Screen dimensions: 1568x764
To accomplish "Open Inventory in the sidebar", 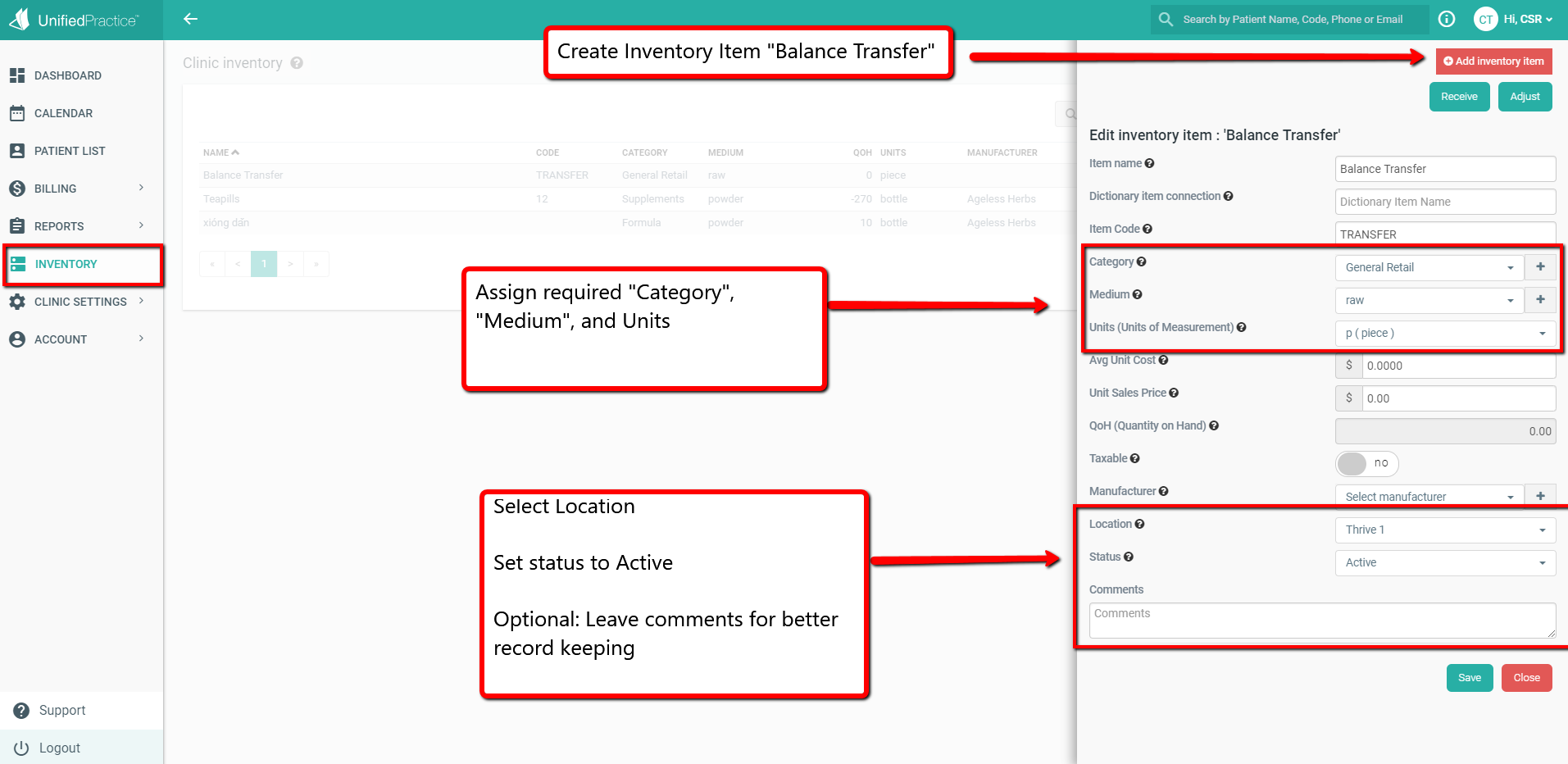I will pos(66,264).
